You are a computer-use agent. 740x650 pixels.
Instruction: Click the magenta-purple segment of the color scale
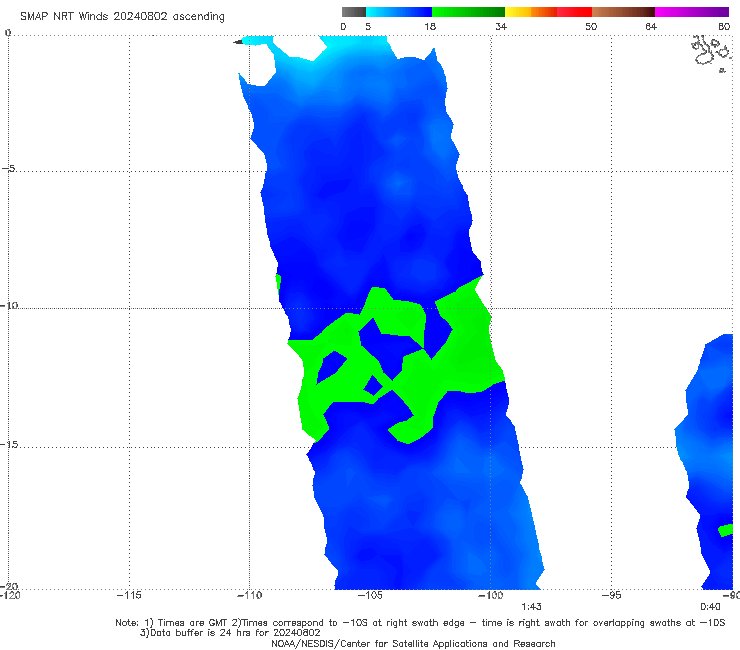click(x=692, y=12)
